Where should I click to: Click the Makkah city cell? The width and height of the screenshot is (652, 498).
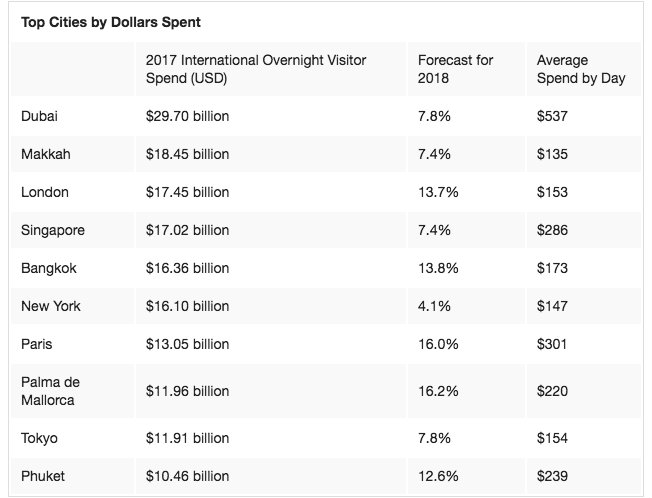click(x=45, y=154)
